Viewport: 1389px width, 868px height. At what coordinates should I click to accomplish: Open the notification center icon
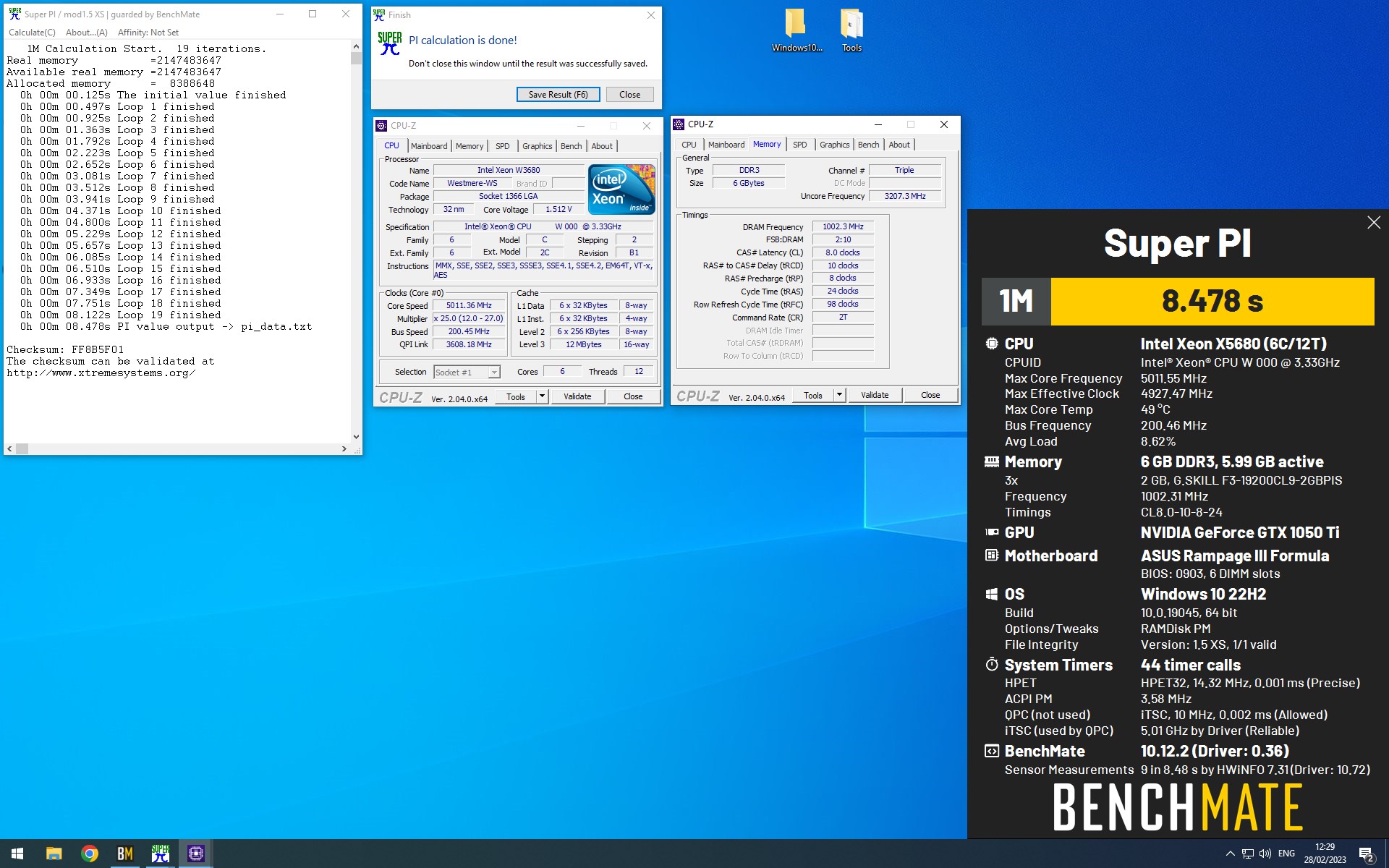click(1367, 854)
